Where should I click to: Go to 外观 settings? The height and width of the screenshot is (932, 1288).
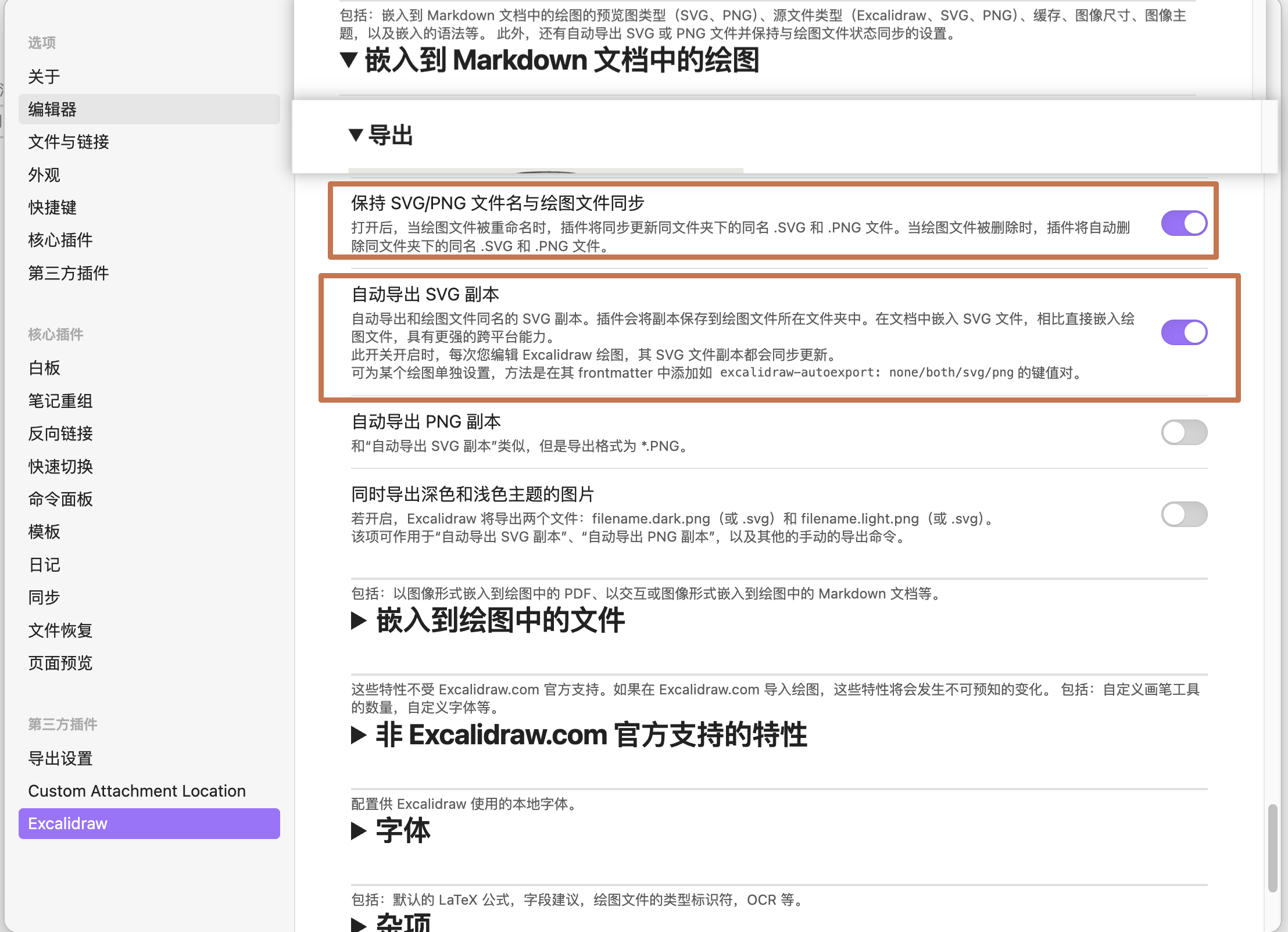pos(44,174)
